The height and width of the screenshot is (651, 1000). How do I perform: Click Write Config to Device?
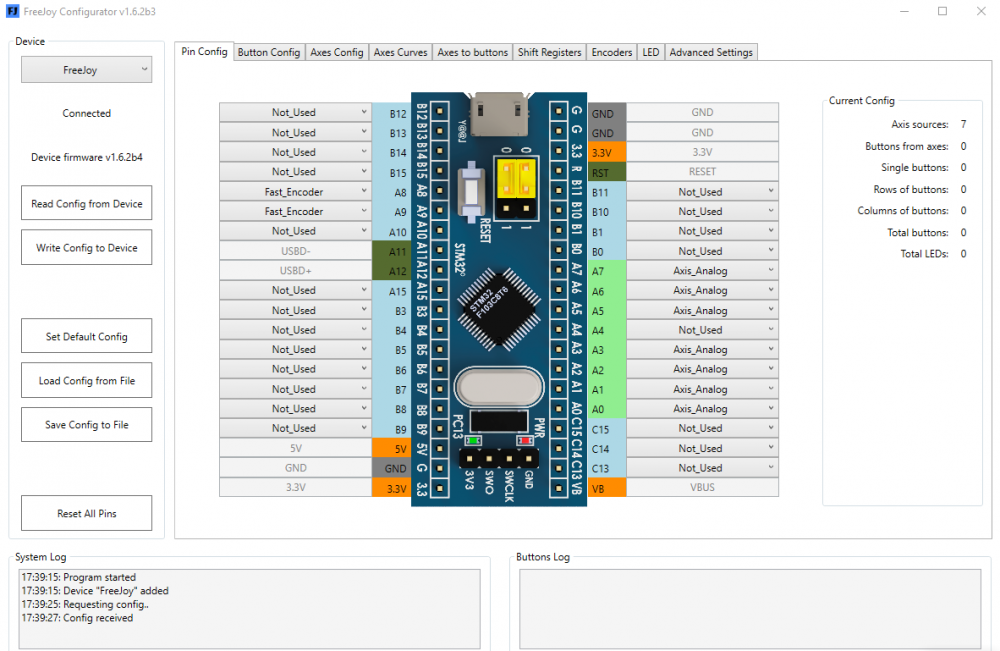[86, 247]
